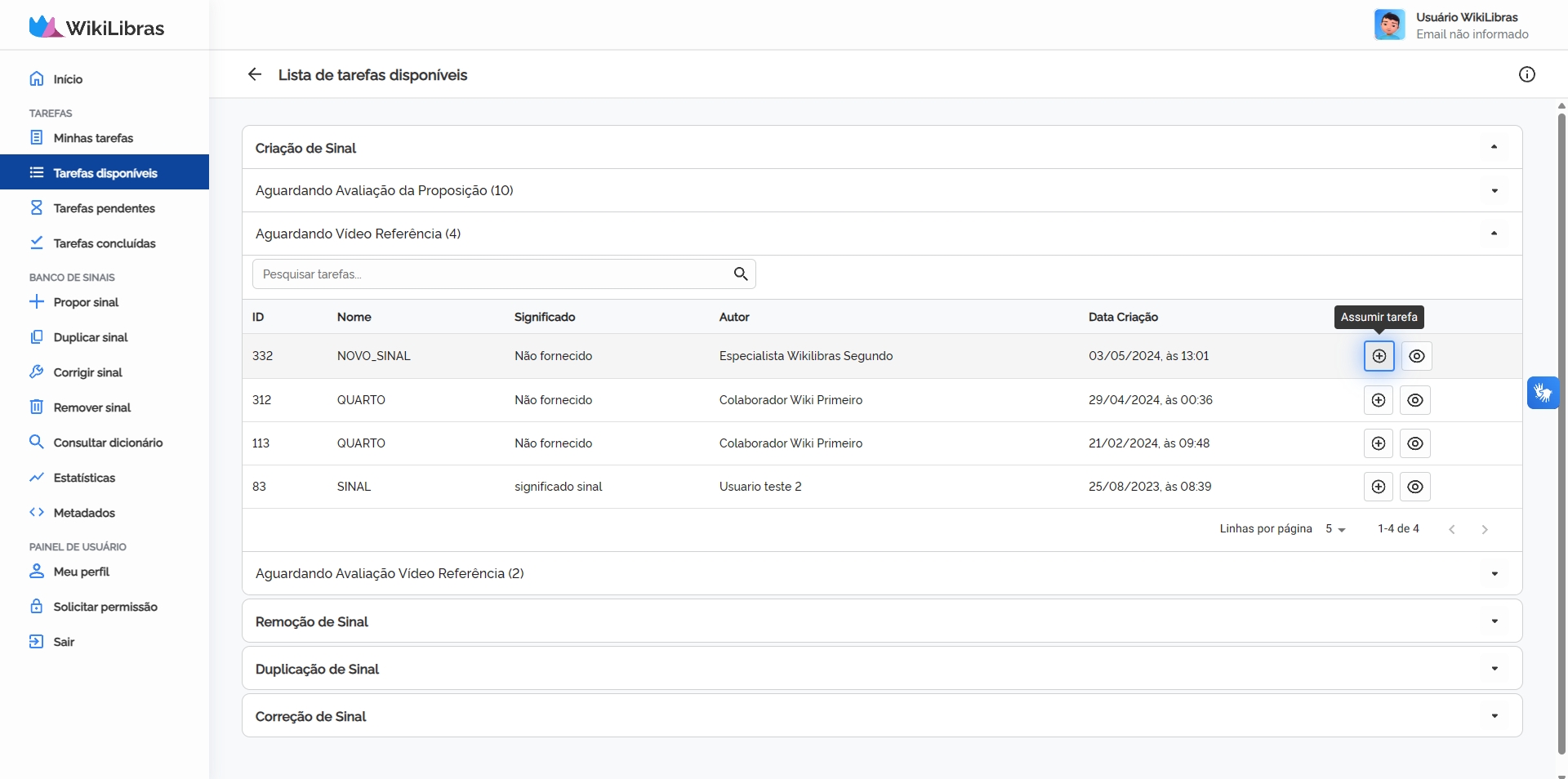
Task: Open the Linhas por página dropdown
Action: pos(1334,529)
